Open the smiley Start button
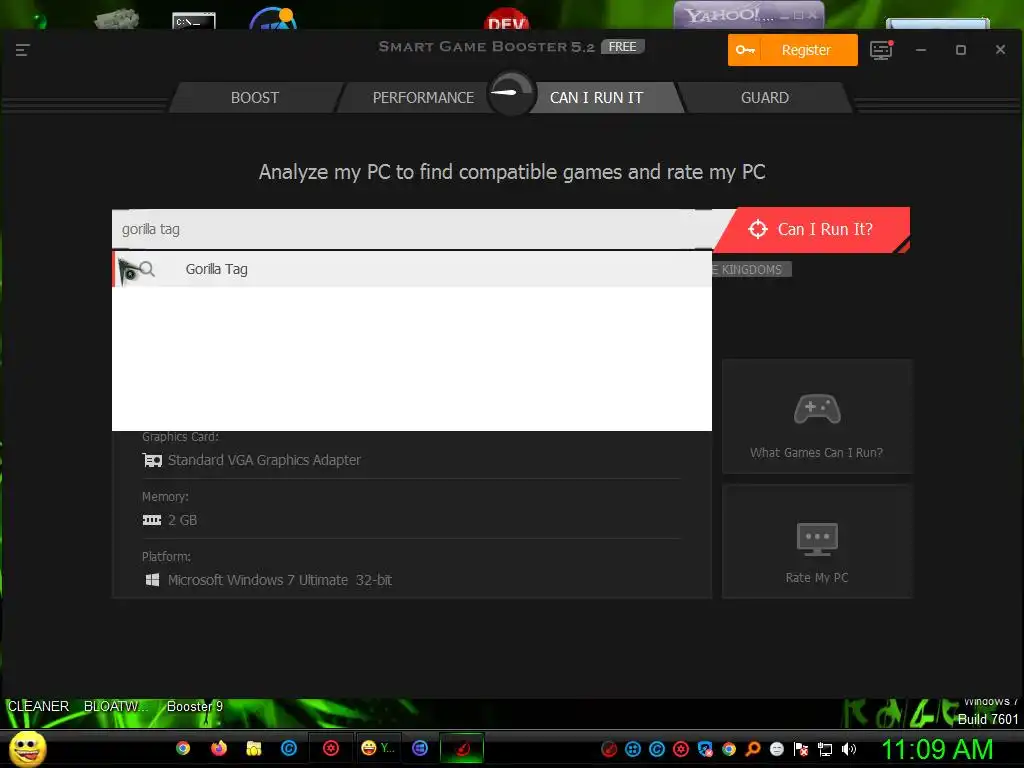 point(27,748)
